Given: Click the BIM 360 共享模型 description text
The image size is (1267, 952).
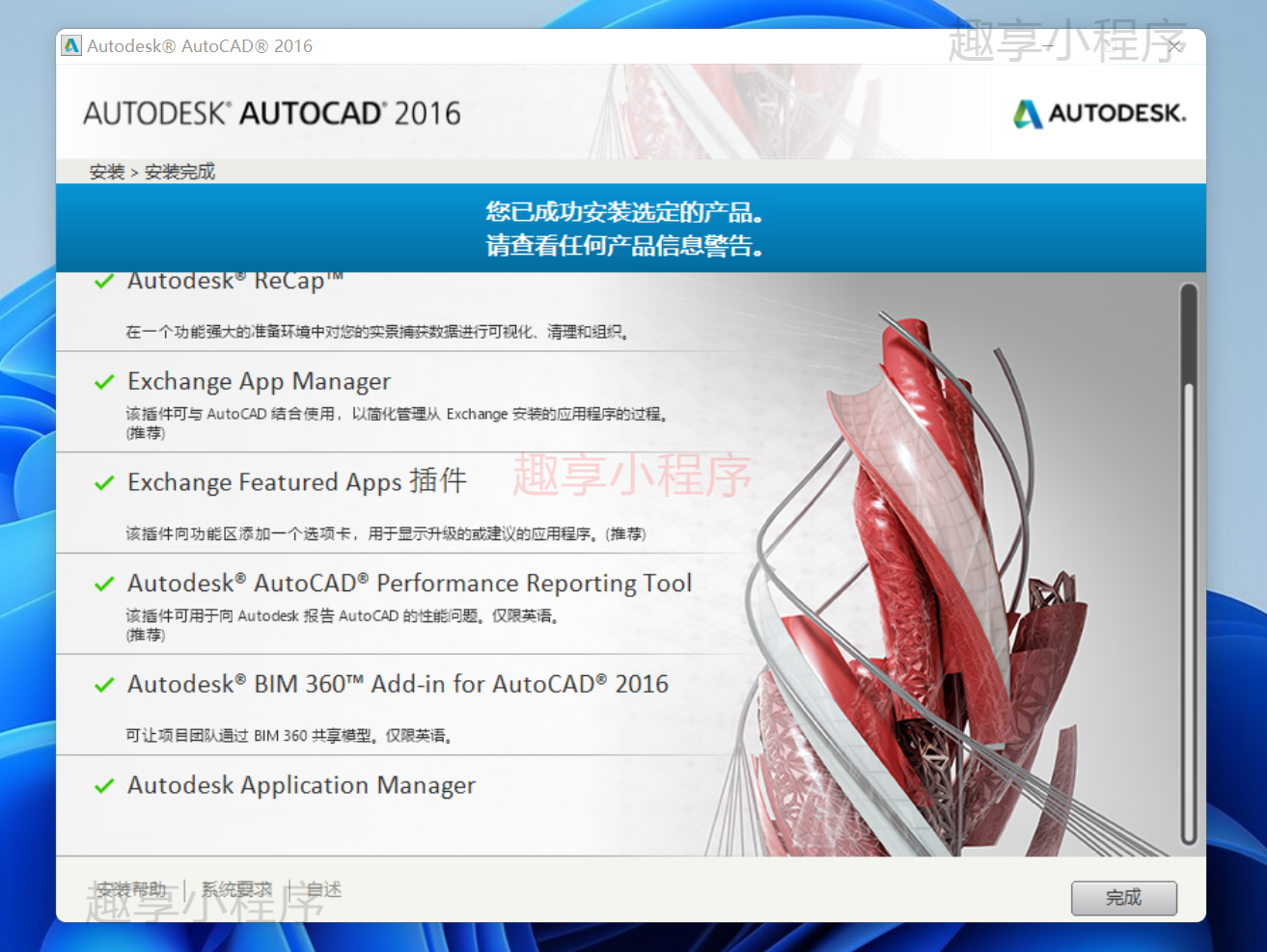Looking at the screenshot, I should pyautogui.click(x=289, y=735).
